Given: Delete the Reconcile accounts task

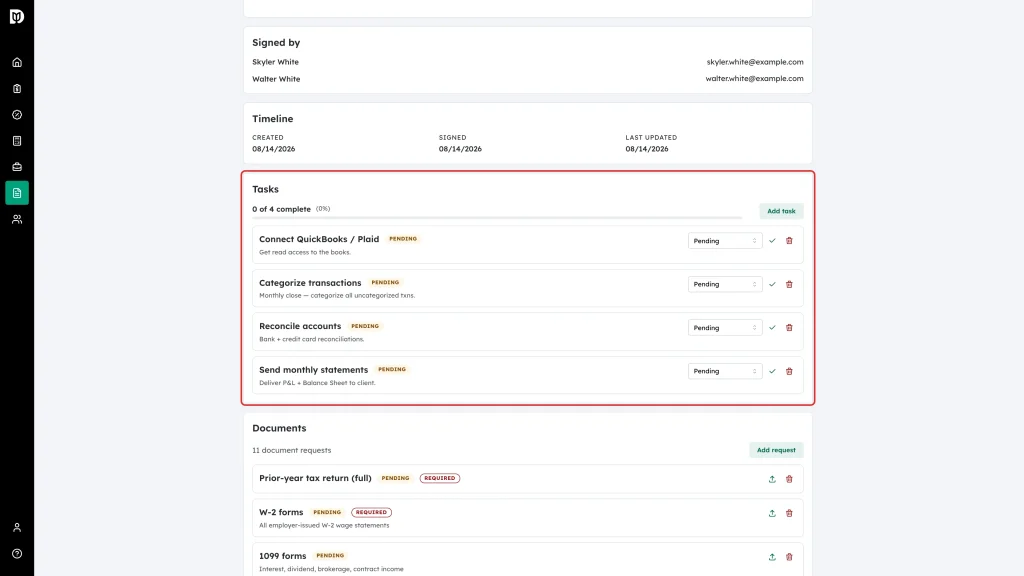Looking at the screenshot, I should (x=789, y=328).
